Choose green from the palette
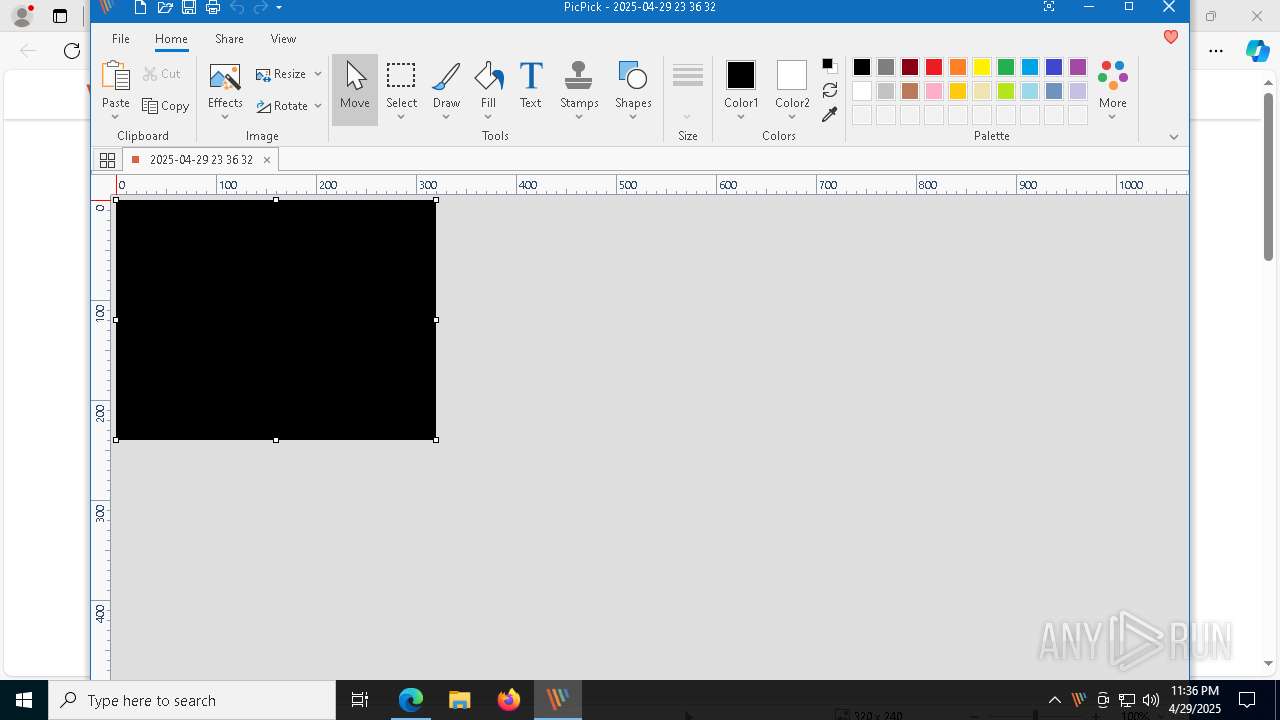 (x=1006, y=67)
